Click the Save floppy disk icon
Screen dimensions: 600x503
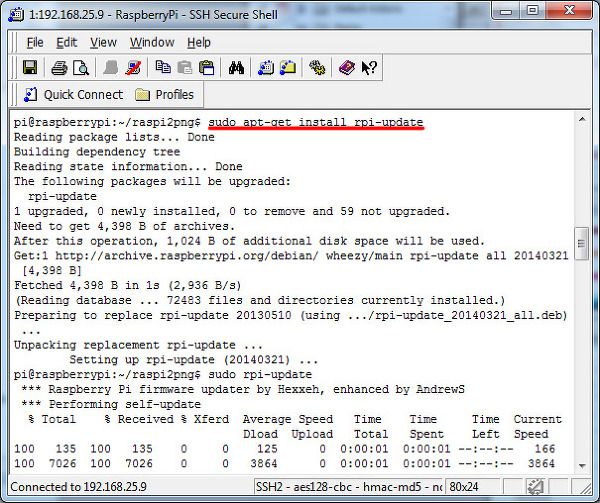tap(29, 68)
